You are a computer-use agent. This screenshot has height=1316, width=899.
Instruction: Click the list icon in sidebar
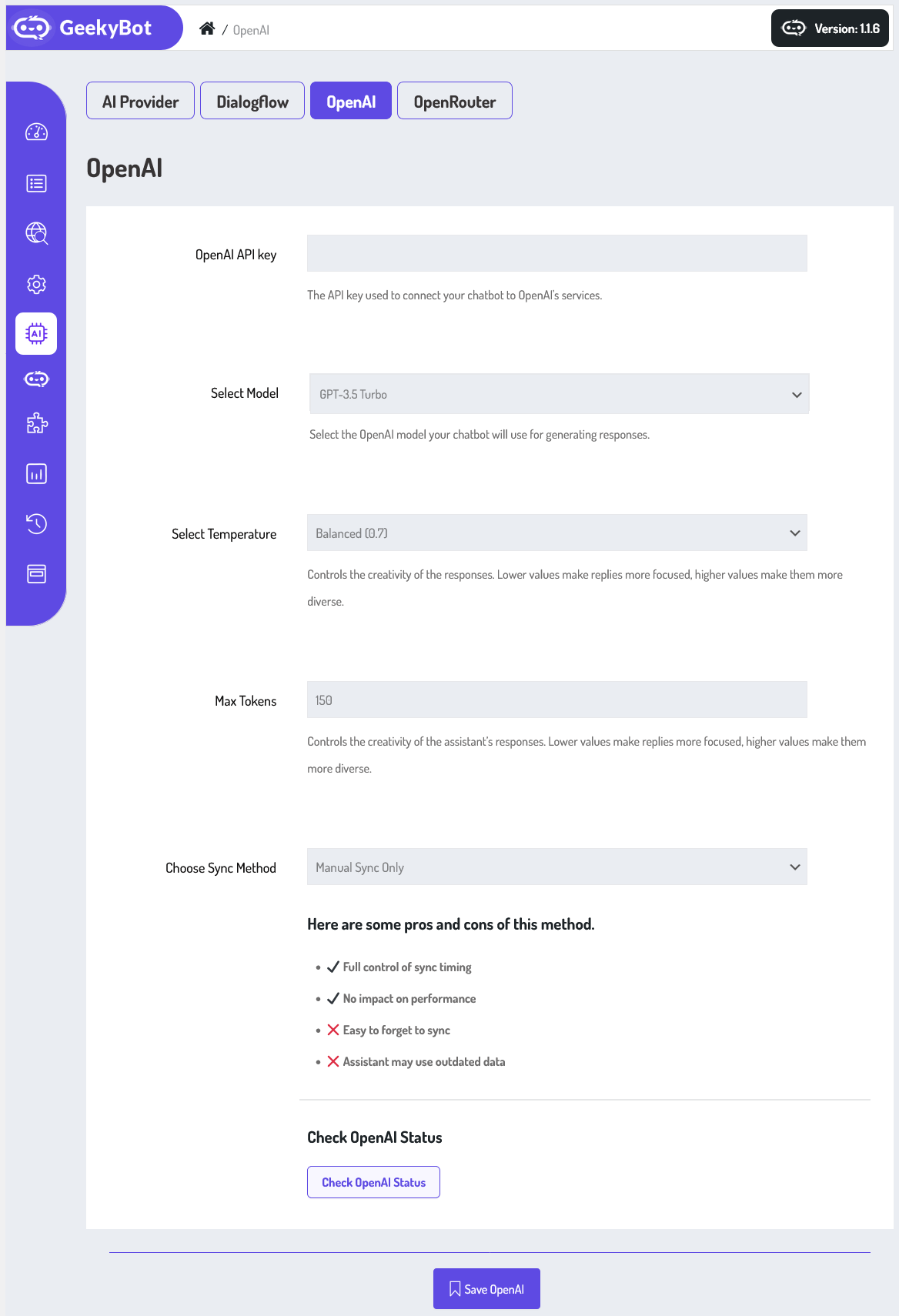tap(36, 183)
